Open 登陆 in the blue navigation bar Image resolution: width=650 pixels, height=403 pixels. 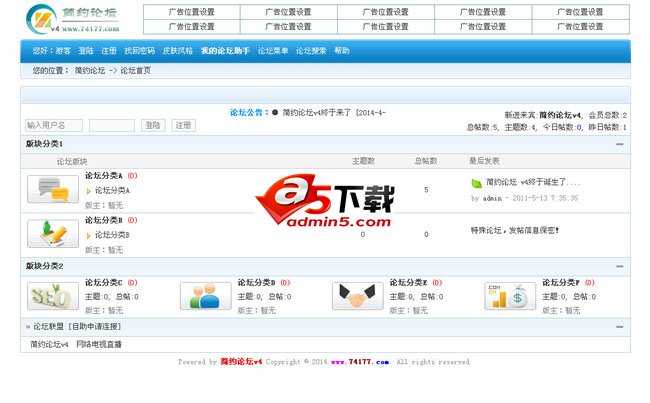pos(86,51)
